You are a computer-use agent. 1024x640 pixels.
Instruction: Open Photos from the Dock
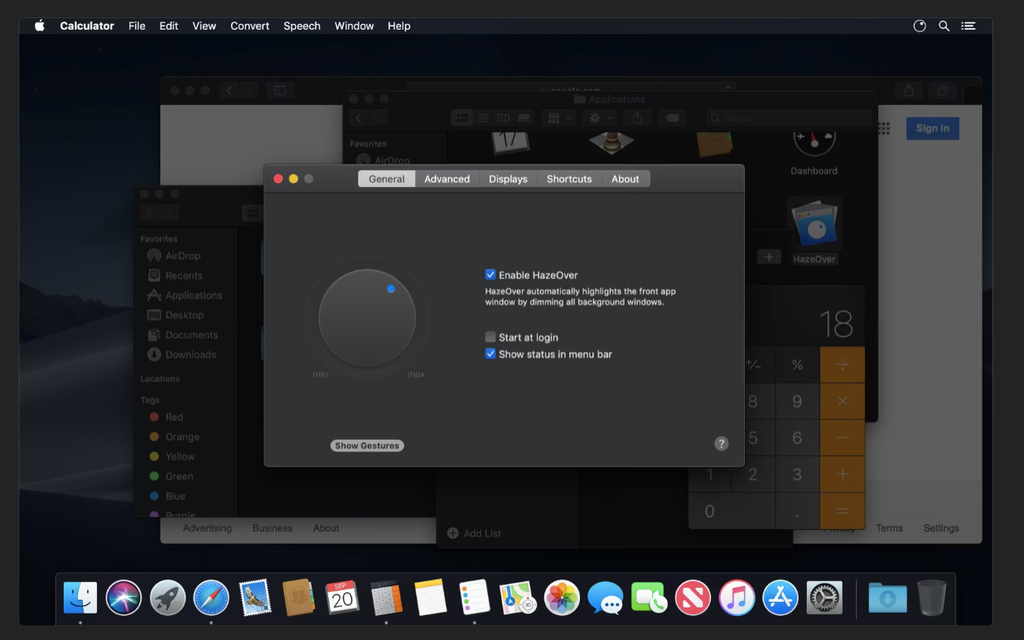coord(562,598)
